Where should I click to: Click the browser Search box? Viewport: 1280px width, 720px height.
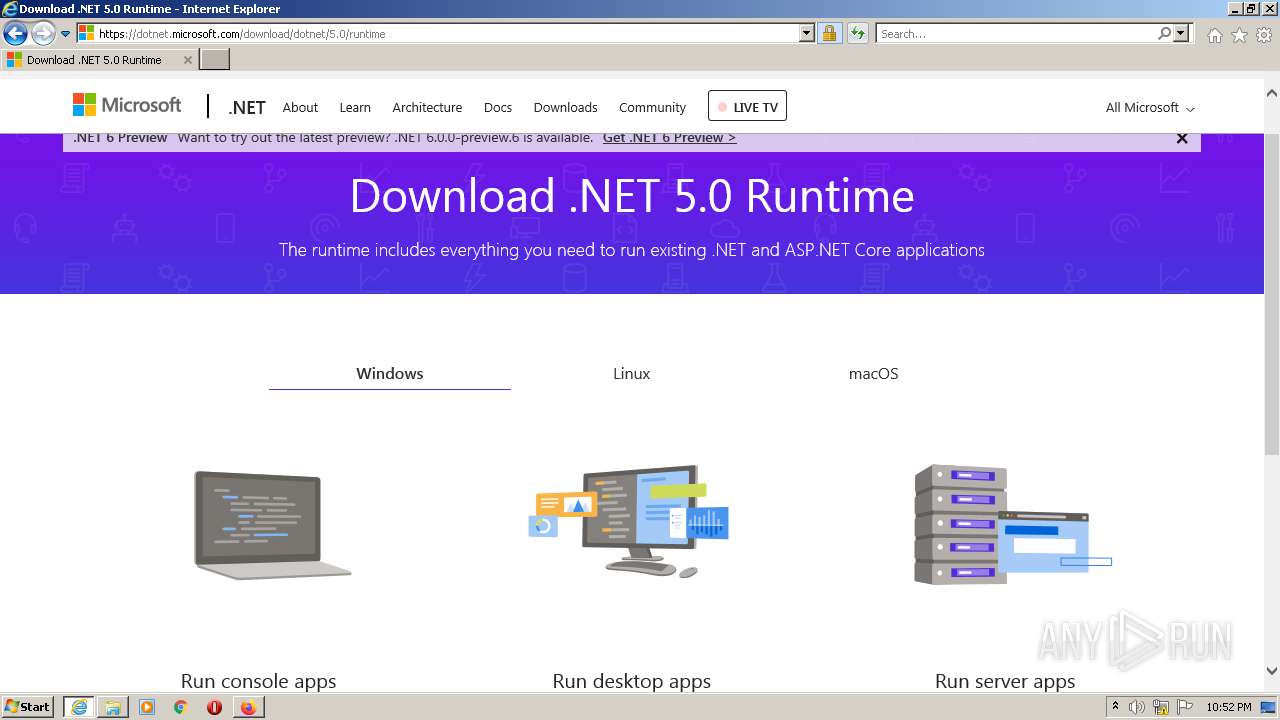point(1016,34)
